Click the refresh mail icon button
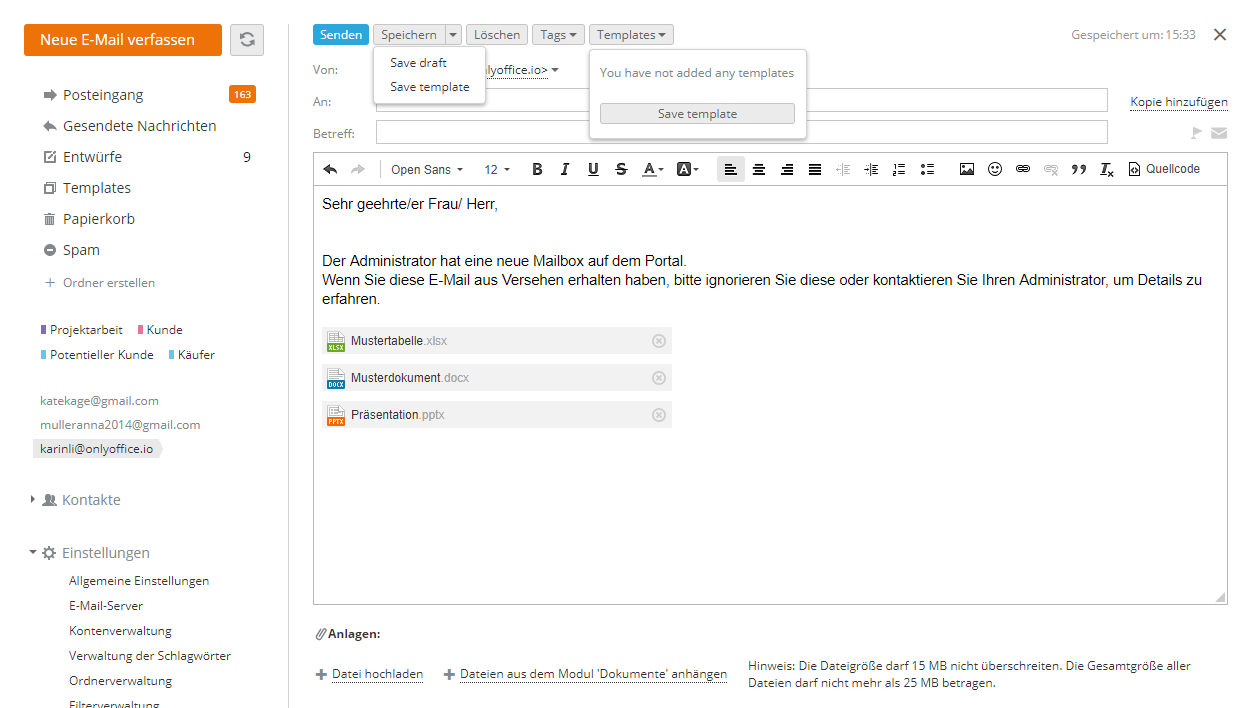The width and height of the screenshot is (1240, 708). click(247, 40)
